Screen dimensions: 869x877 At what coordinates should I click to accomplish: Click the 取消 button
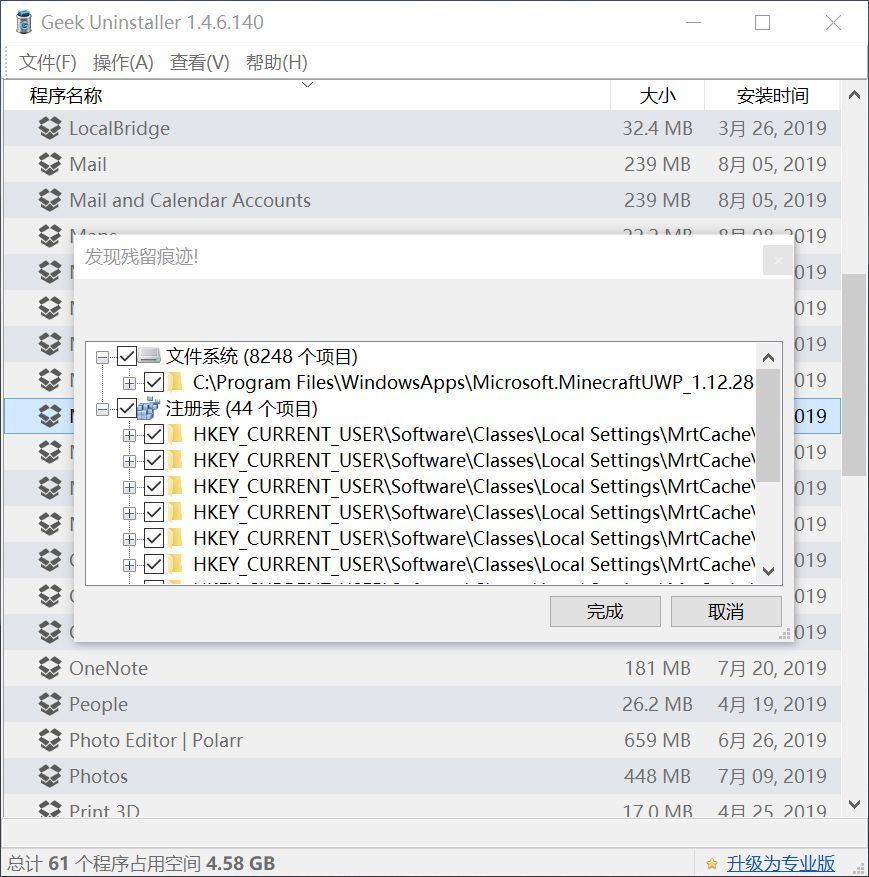(726, 611)
